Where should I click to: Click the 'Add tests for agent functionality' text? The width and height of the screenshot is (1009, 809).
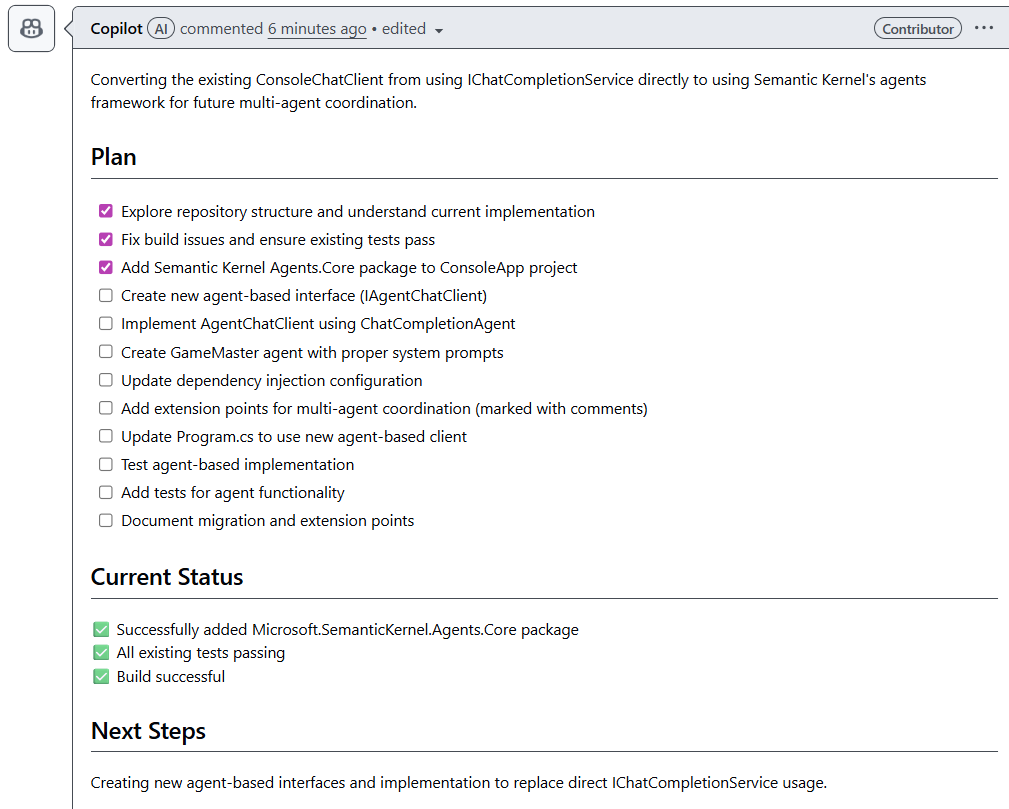pyautogui.click(x=233, y=493)
